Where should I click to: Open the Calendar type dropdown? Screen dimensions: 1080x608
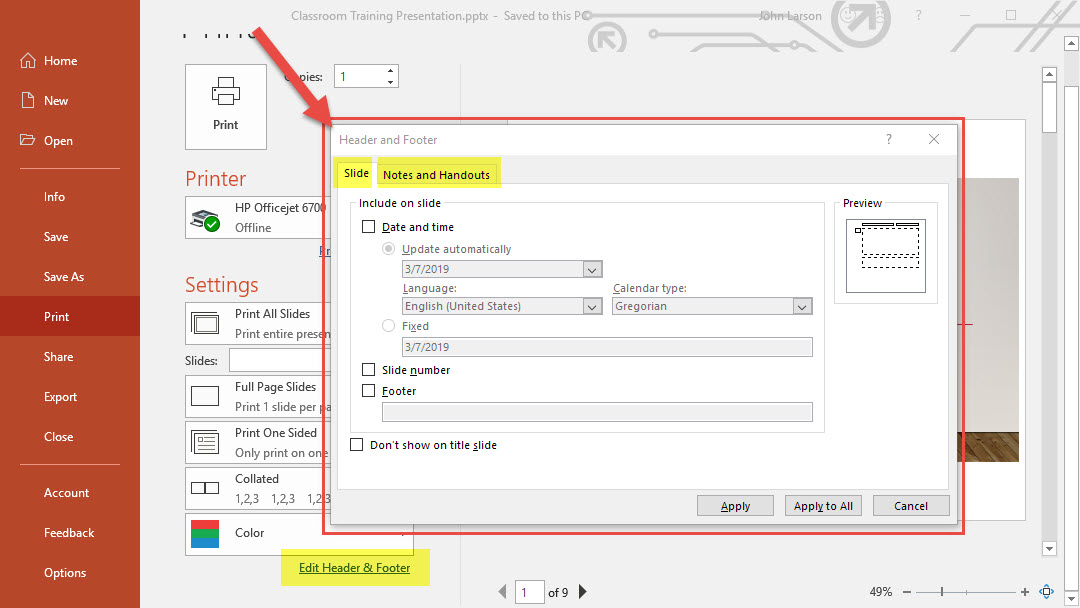pos(802,307)
